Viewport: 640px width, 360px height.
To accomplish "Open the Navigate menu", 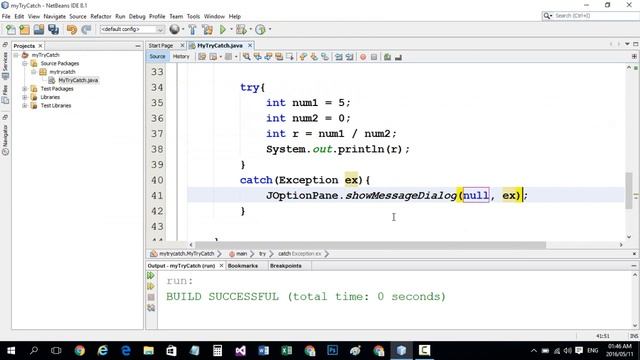I will click(55, 16).
